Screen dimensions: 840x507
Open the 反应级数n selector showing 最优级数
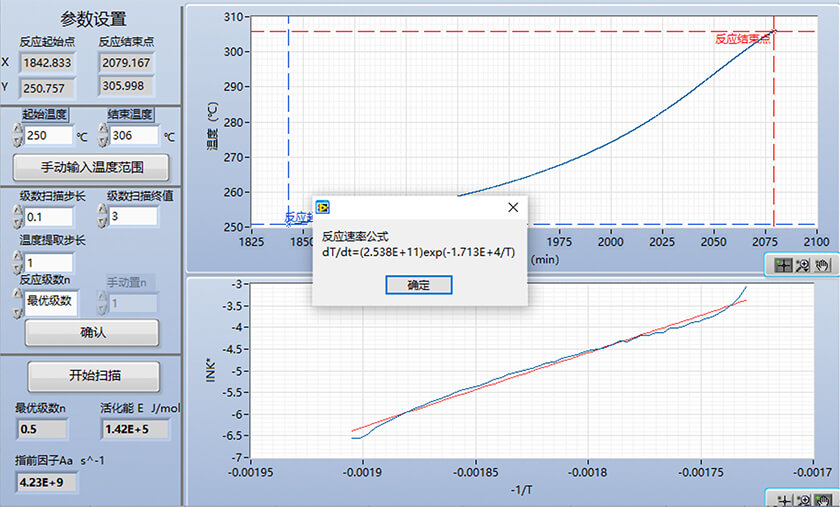pyautogui.click(x=48, y=301)
